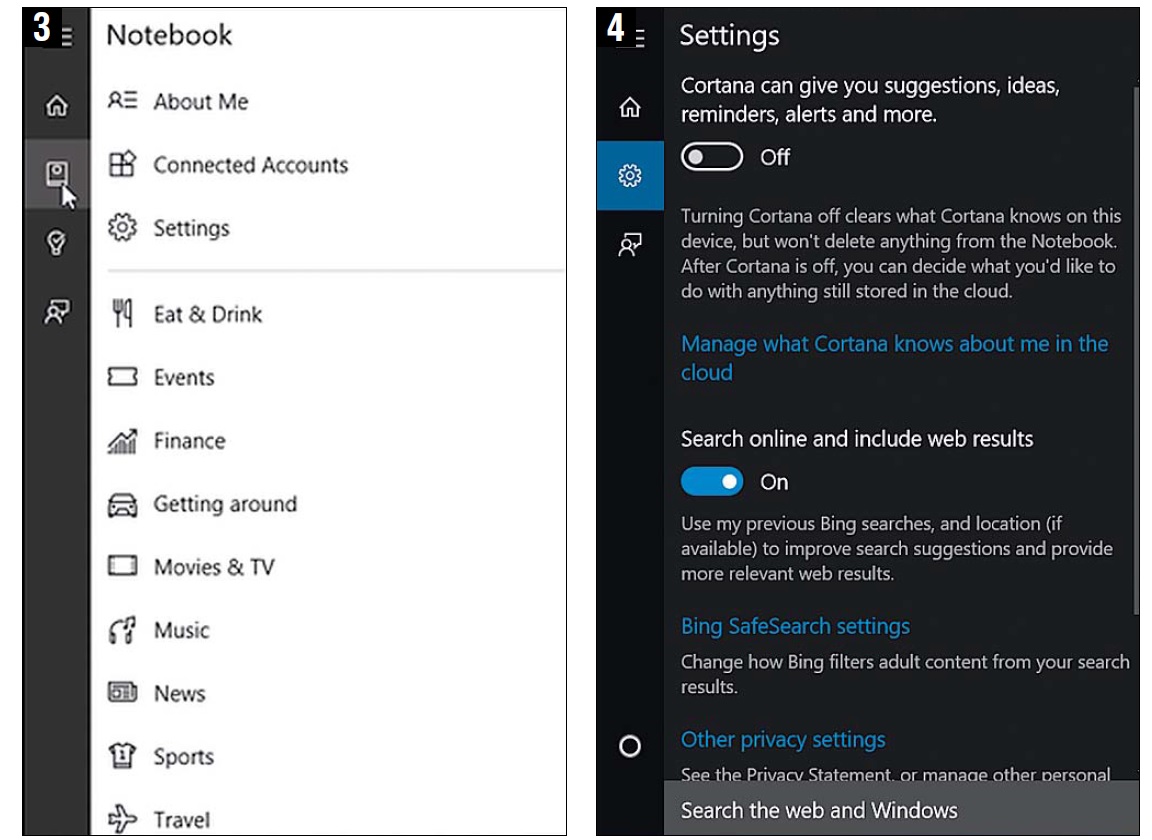Screen dimensions: 1152x840
Task: Choose Sports in the Notebook list
Action: coord(161,756)
